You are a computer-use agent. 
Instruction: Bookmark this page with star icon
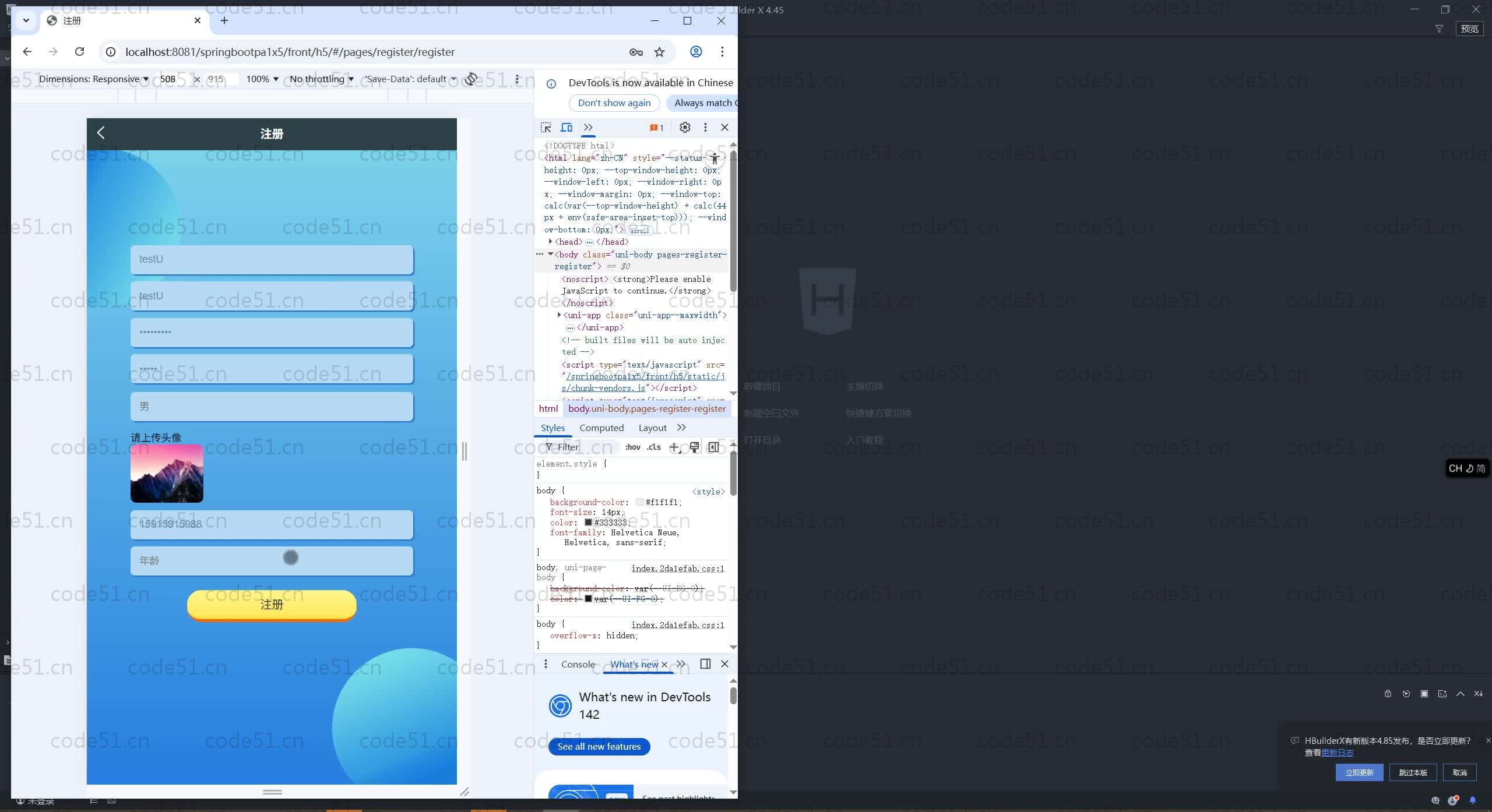point(659,52)
